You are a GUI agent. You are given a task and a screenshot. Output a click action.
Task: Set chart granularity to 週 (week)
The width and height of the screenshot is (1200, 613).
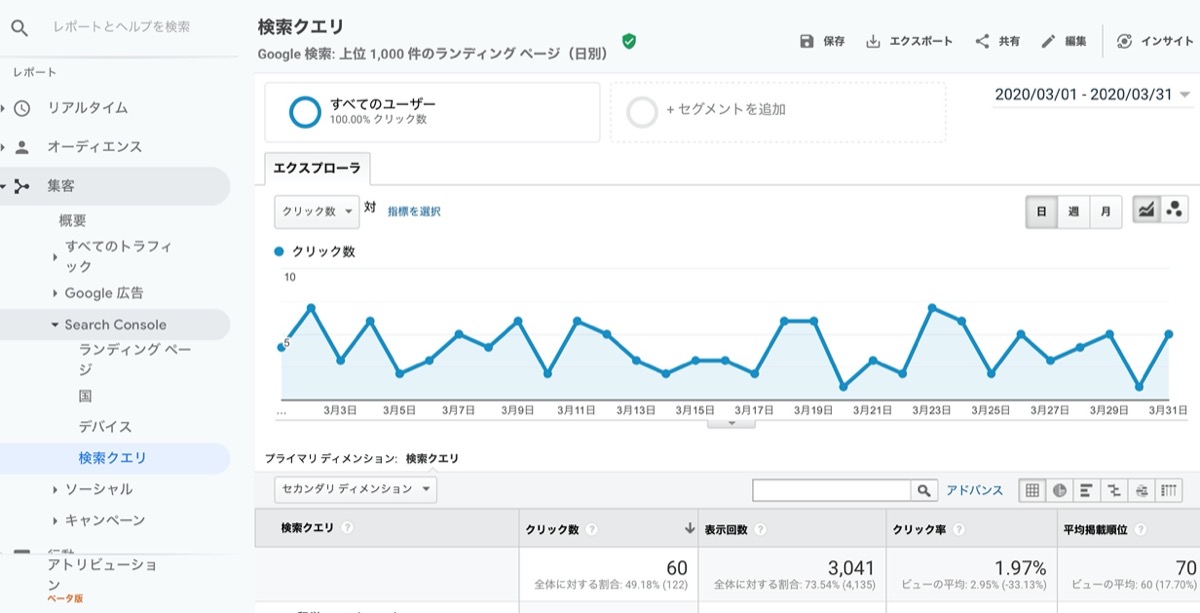click(x=1073, y=211)
